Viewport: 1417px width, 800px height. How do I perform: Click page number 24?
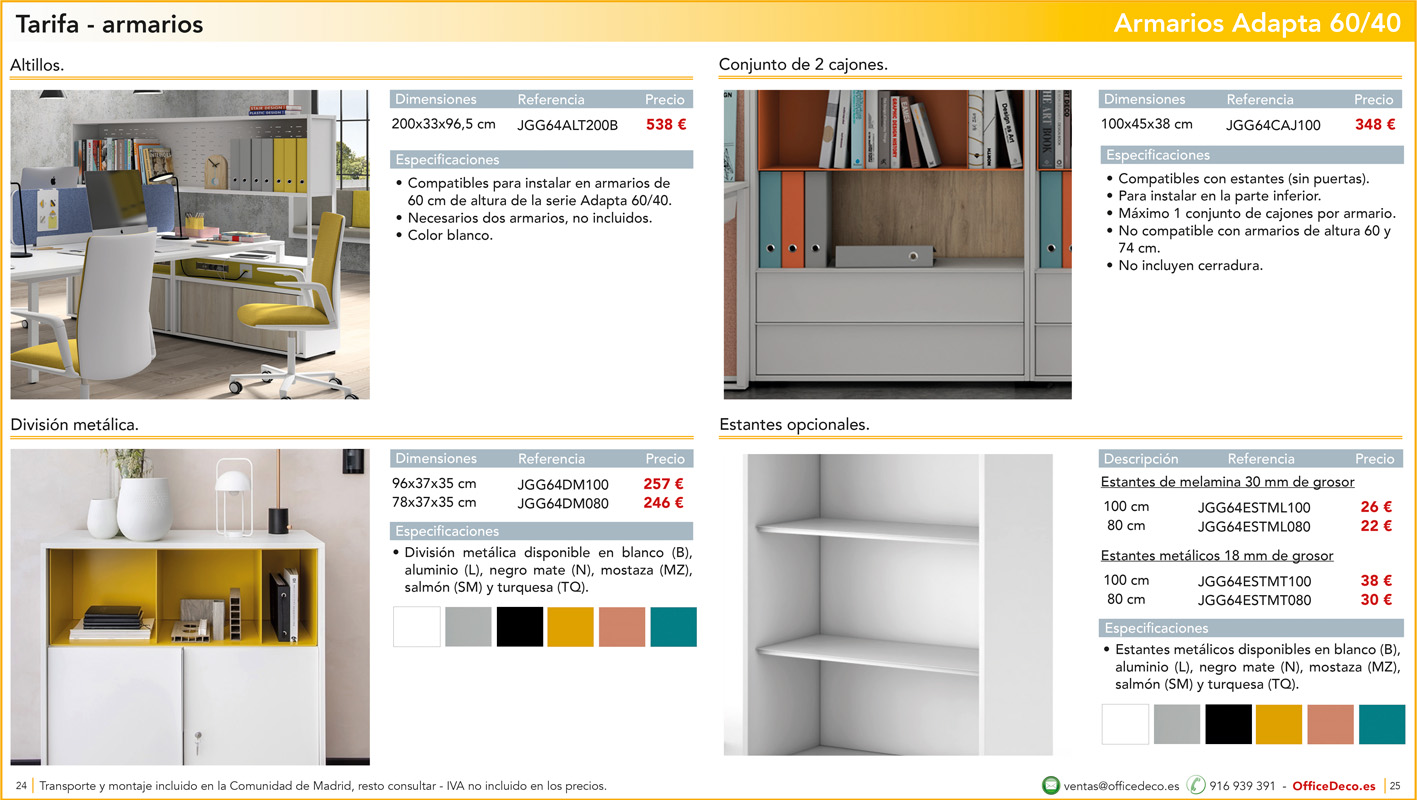point(21,786)
